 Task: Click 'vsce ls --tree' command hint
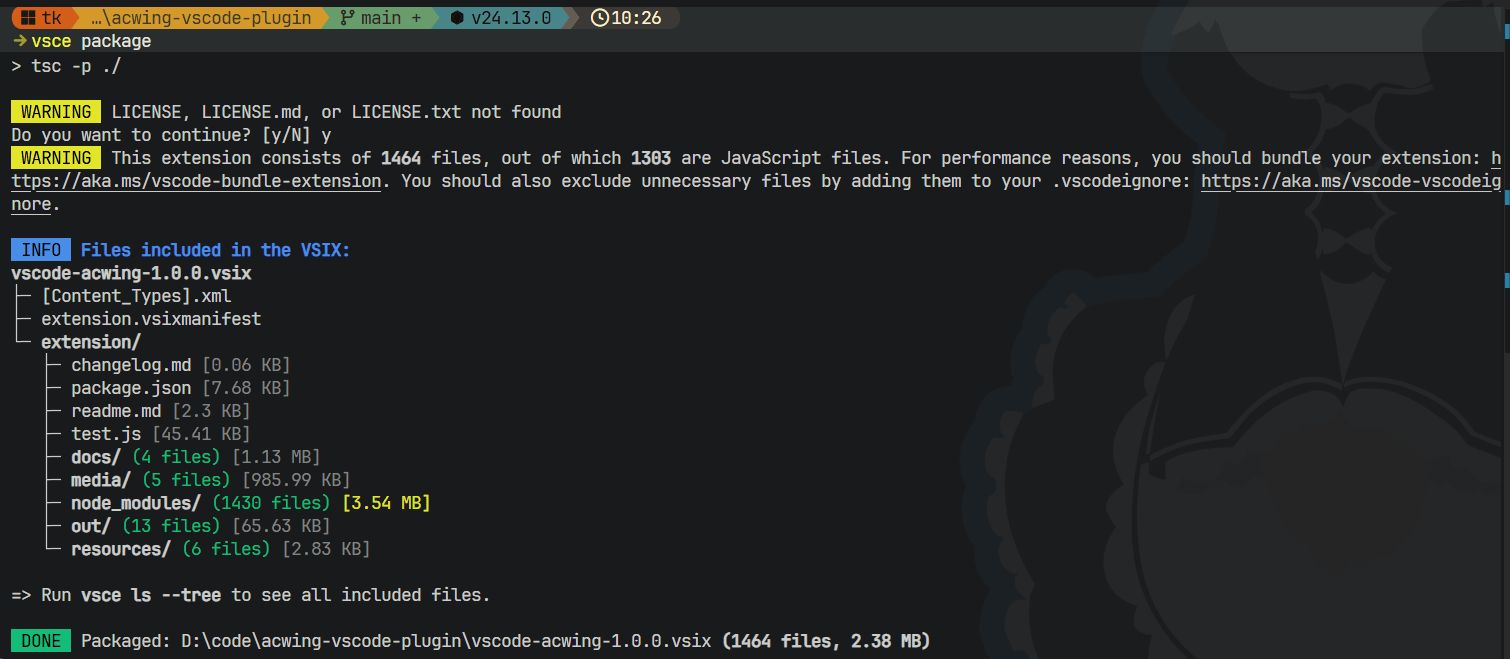tap(151, 595)
